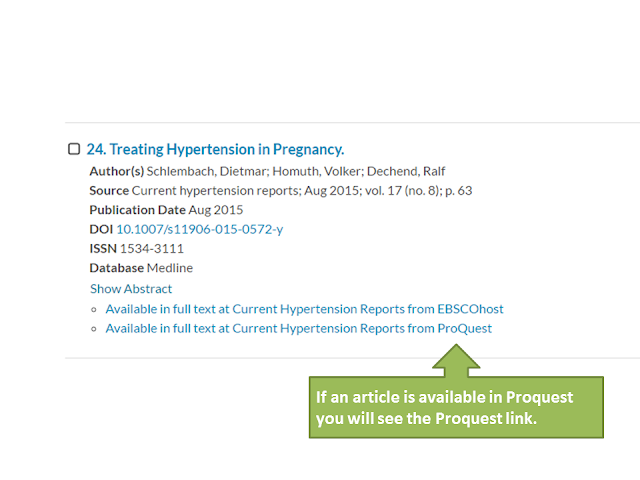Click the ISSN number 1534-3111
Image resolution: width=640 pixels, height=480 pixels.
click(x=152, y=248)
